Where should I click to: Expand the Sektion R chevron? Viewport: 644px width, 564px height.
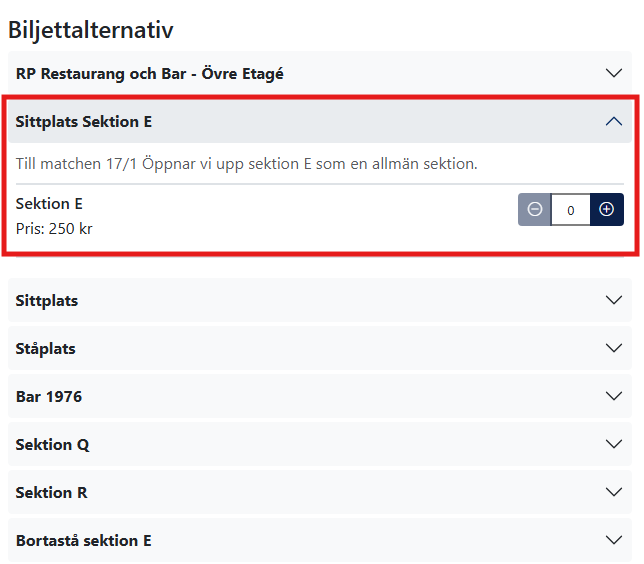614,492
